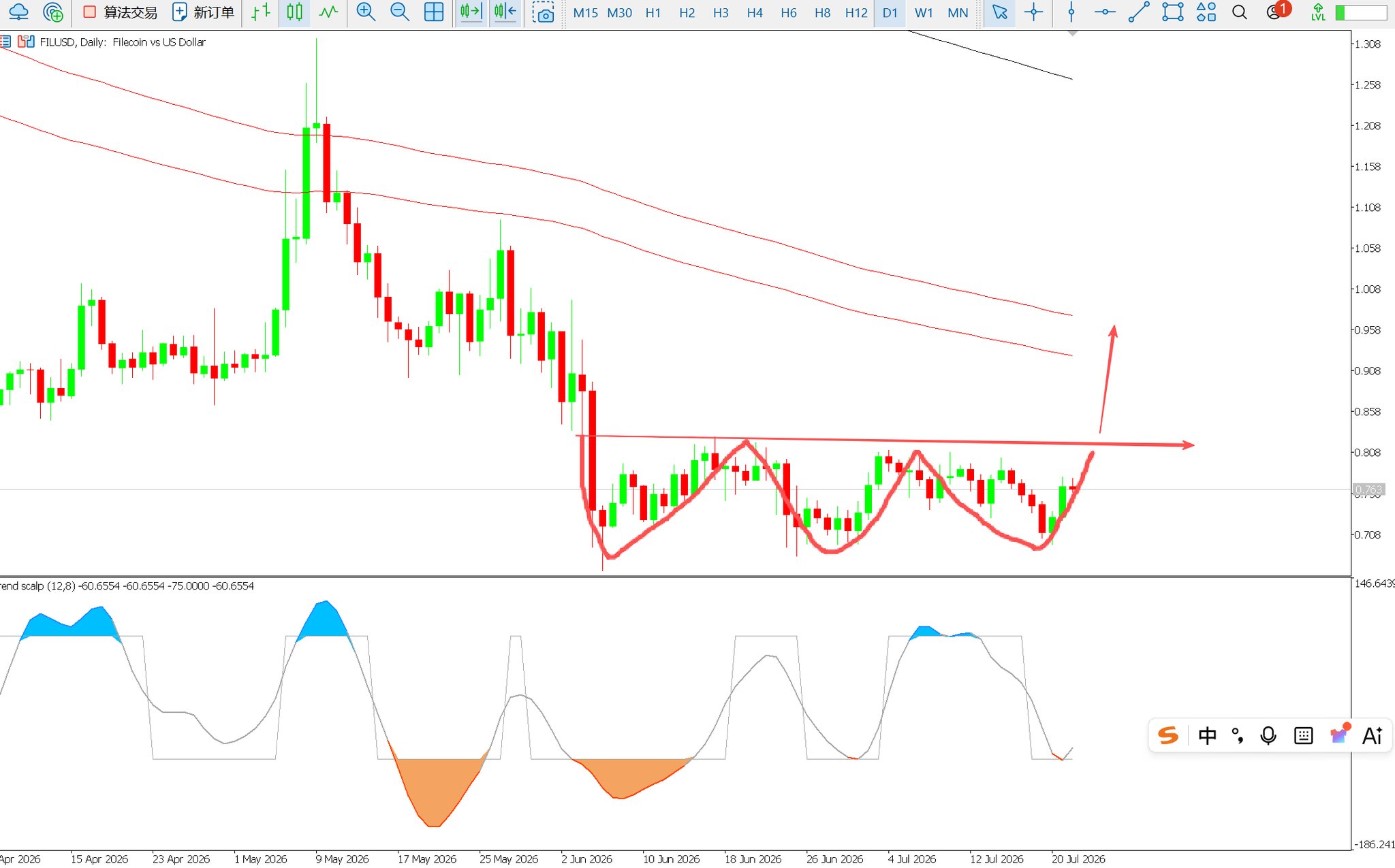Open the input method skin icon
1395x868 pixels.
click(x=1339, y=734)
